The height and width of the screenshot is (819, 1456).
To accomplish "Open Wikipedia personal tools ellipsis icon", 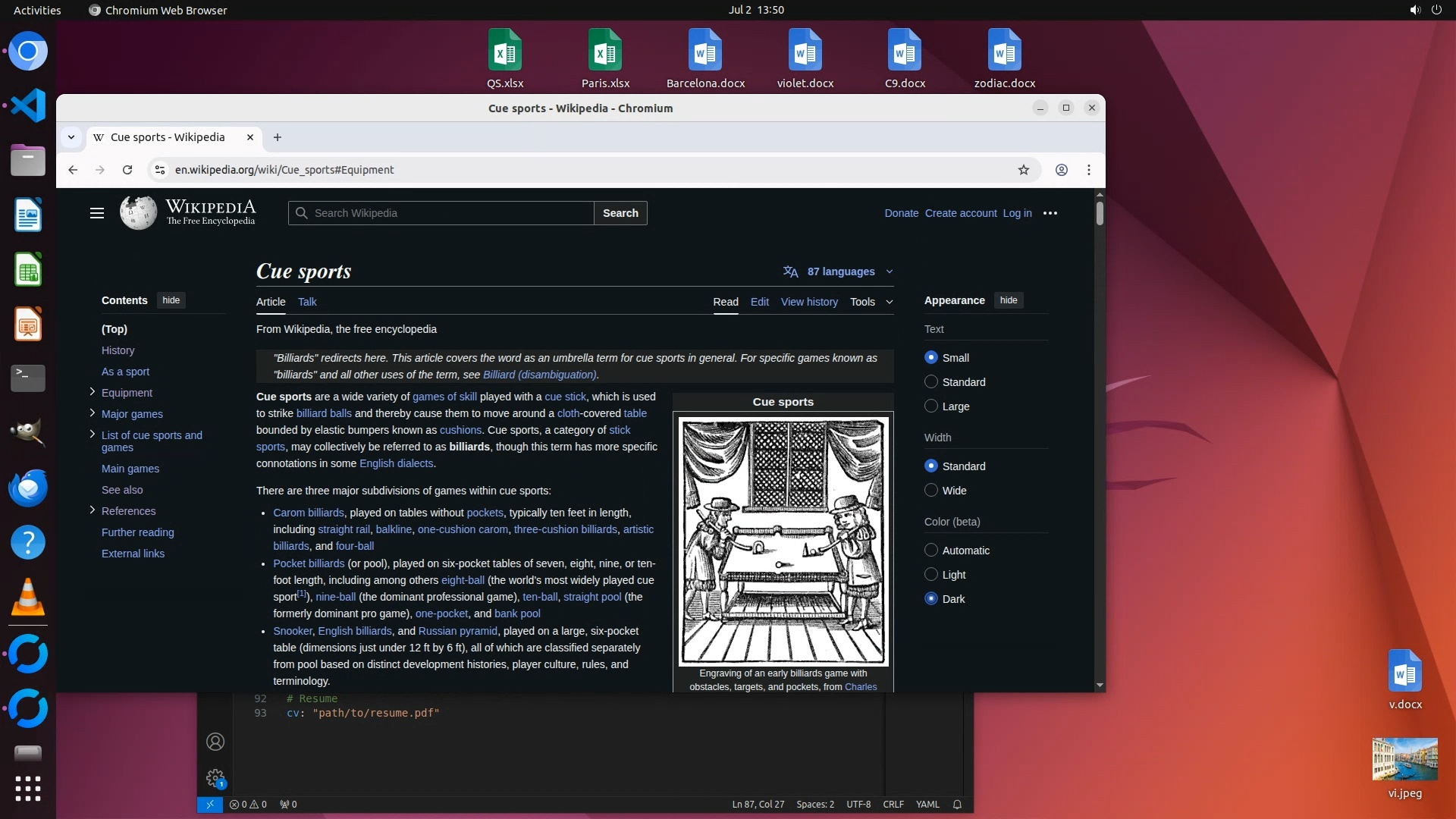I will pyautogui.click(x=1050, y=213).
